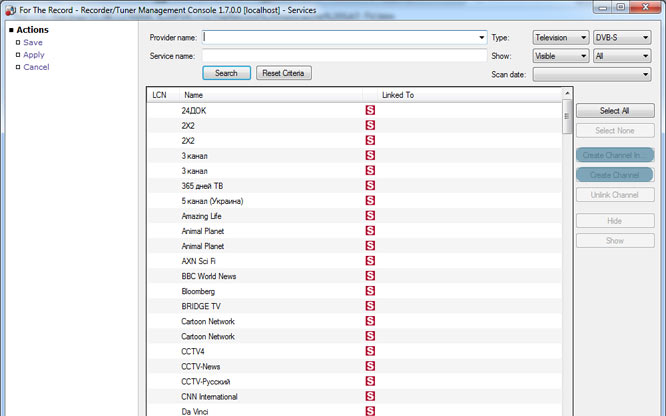
Task: Click the Cancel action link
Action: [36, 67]
